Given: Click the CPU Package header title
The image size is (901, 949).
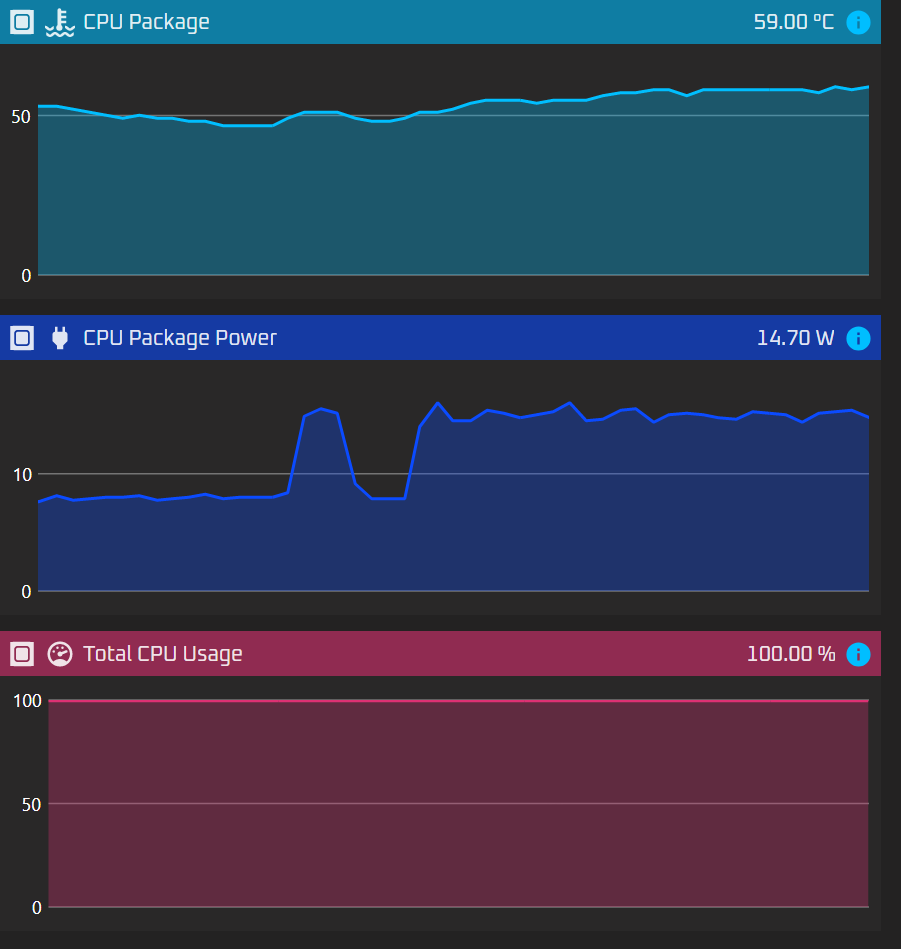Looking at the screenshot, I should pos(146,22).
